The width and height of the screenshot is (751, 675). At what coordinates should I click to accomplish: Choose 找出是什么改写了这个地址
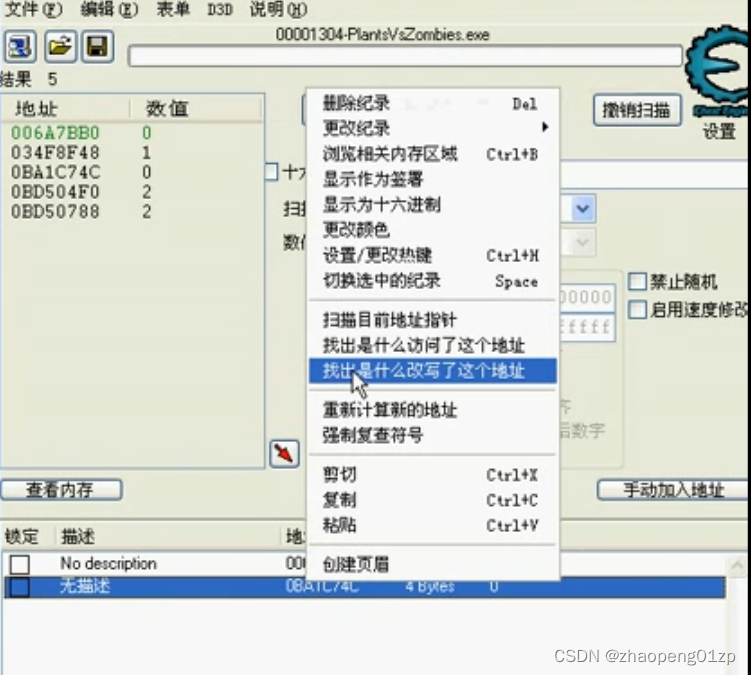point(433,370)
